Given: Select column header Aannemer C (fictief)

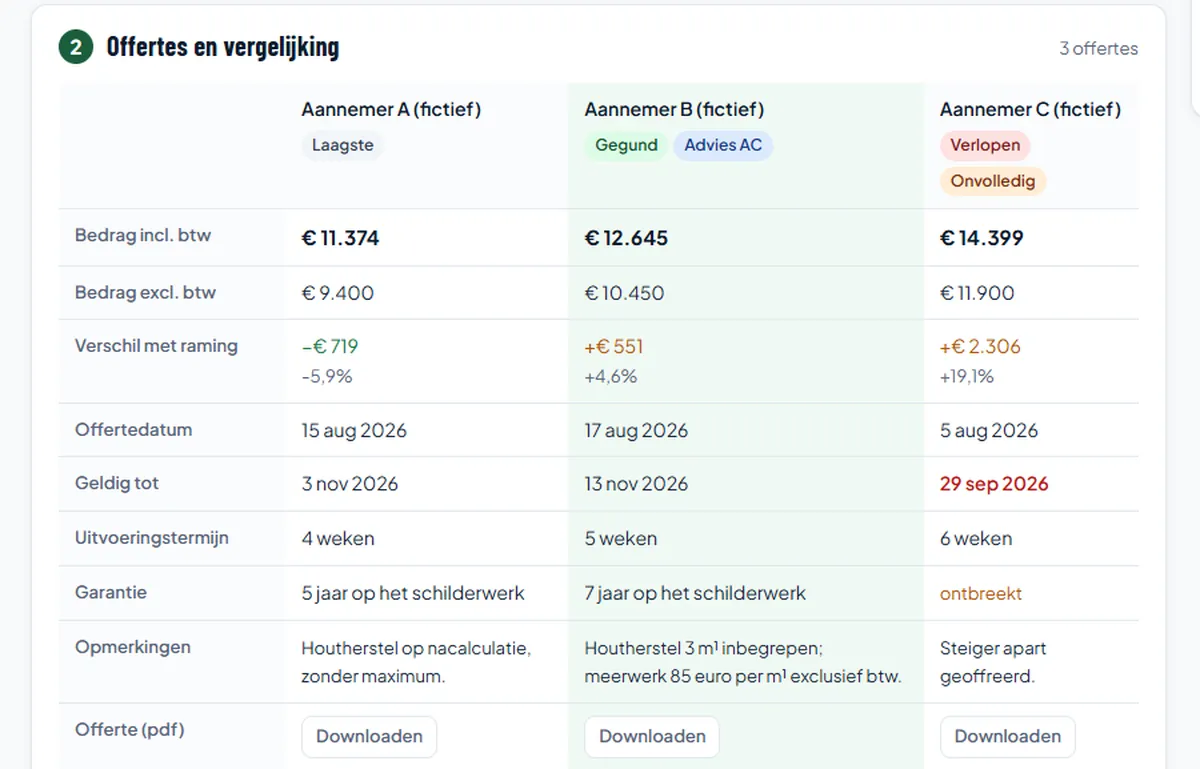Looking at the screenshot, I should (x=1030, y=109).
